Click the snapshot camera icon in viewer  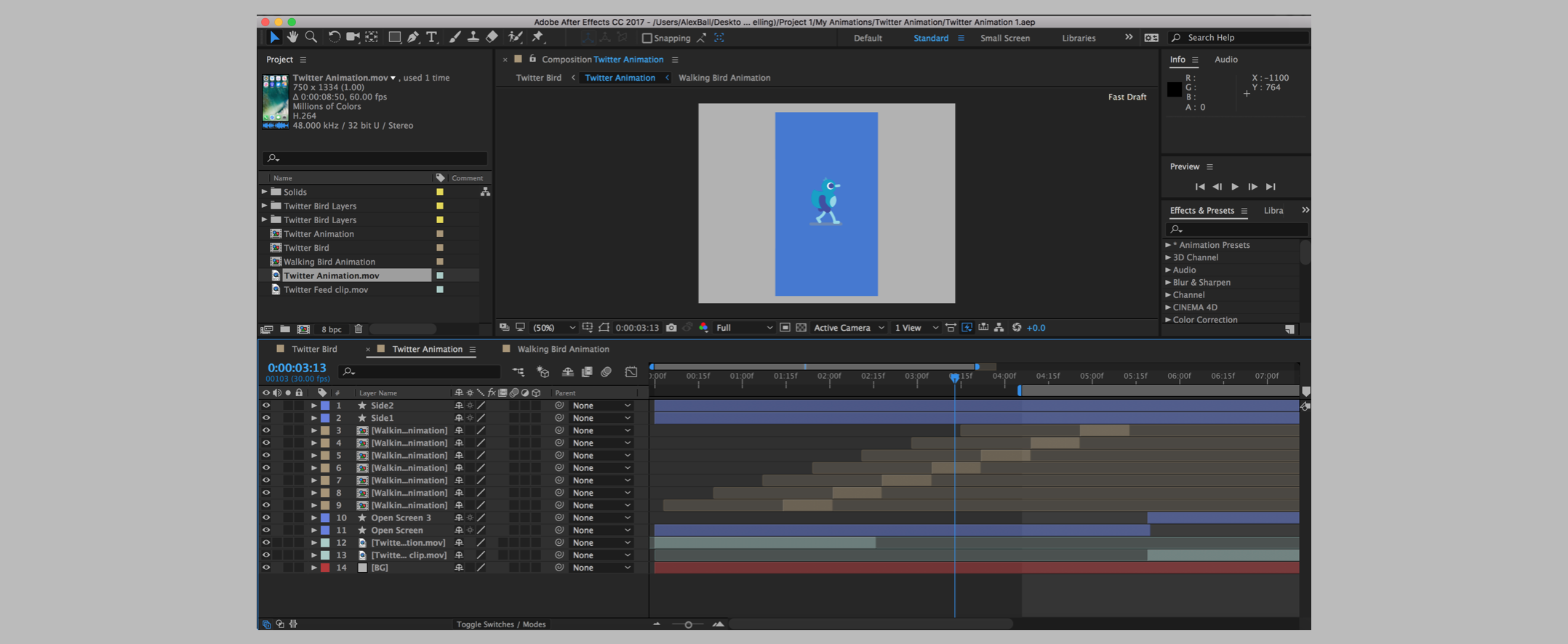pos(671,328)
